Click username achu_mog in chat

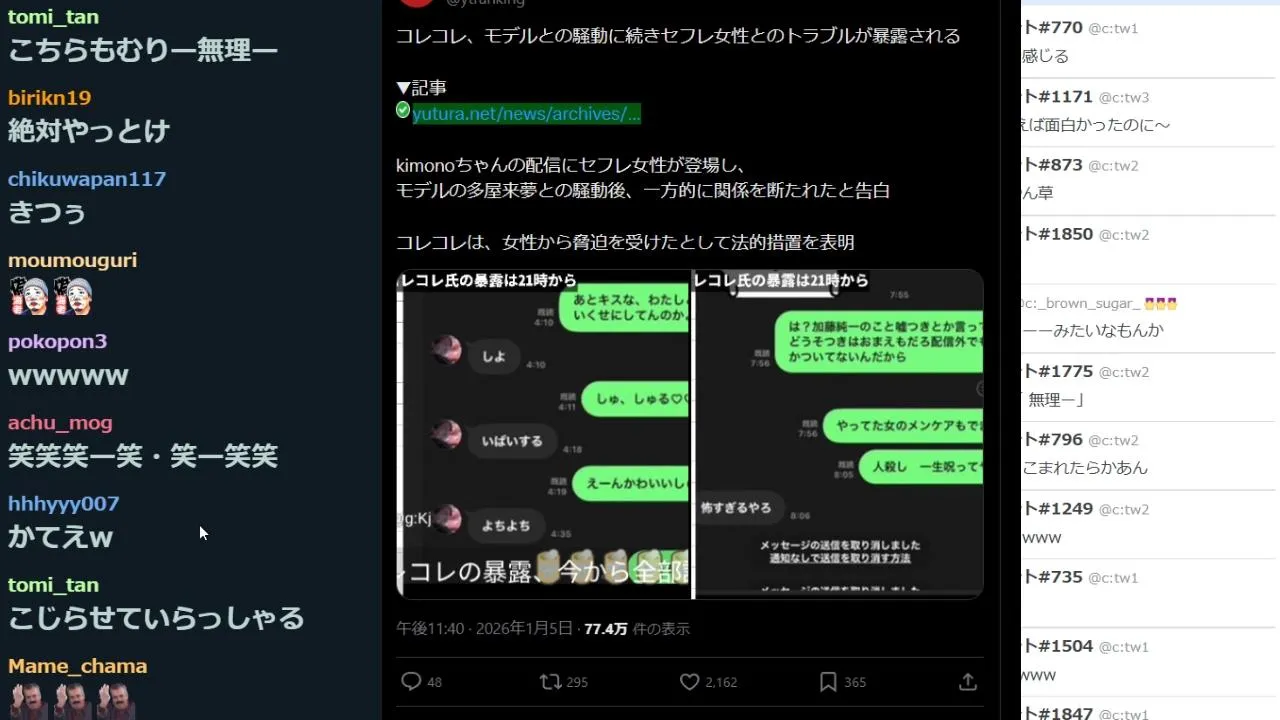tap(60, 423)
